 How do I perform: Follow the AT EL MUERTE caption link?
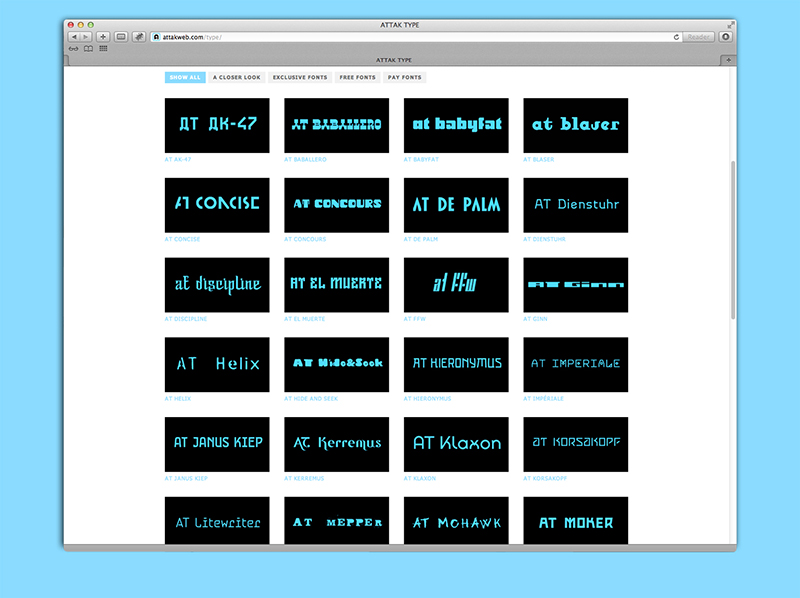(305, 319)
